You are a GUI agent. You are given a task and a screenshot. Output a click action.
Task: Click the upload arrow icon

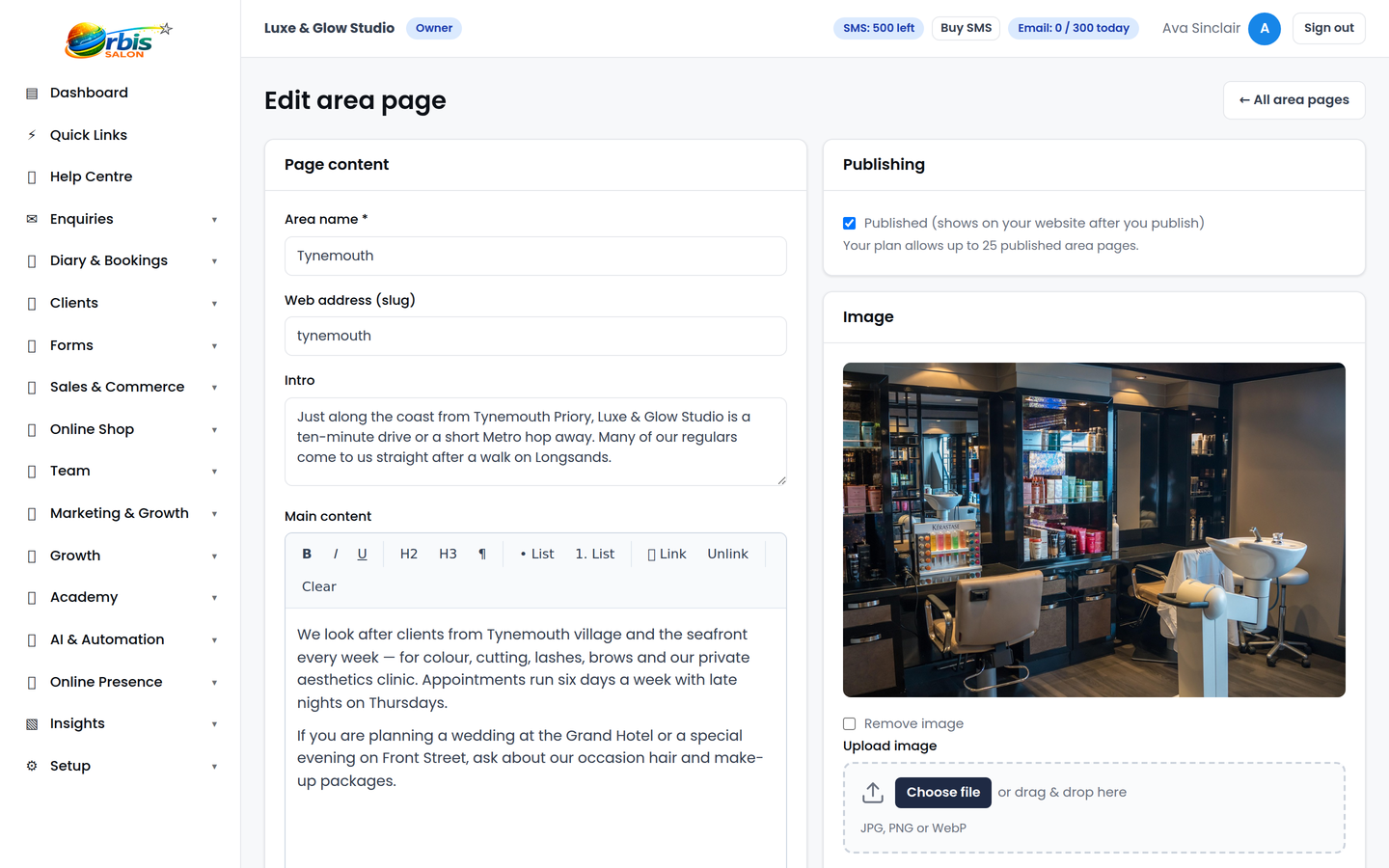873,793
